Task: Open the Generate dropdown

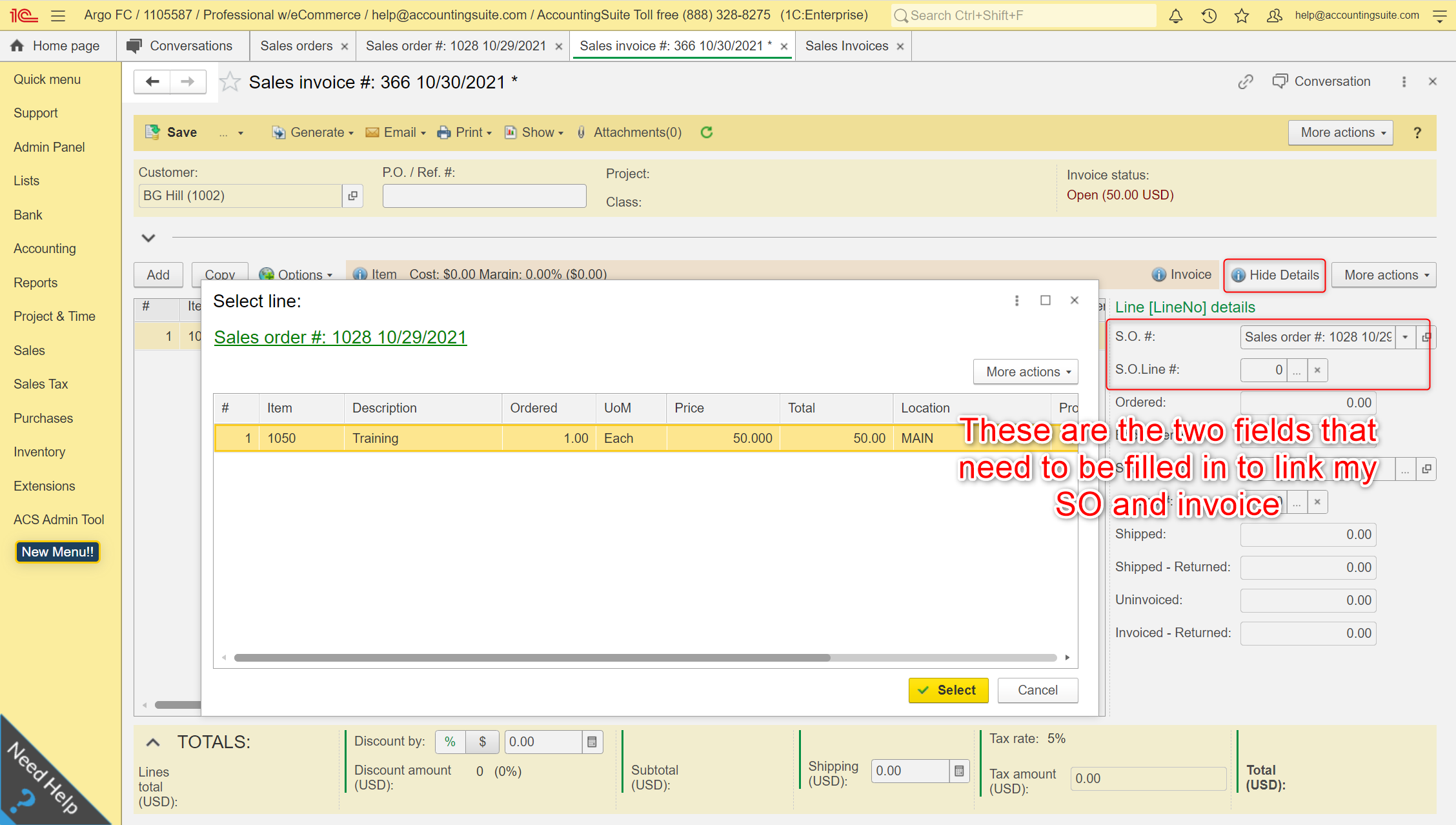Action: click(313, 132)
